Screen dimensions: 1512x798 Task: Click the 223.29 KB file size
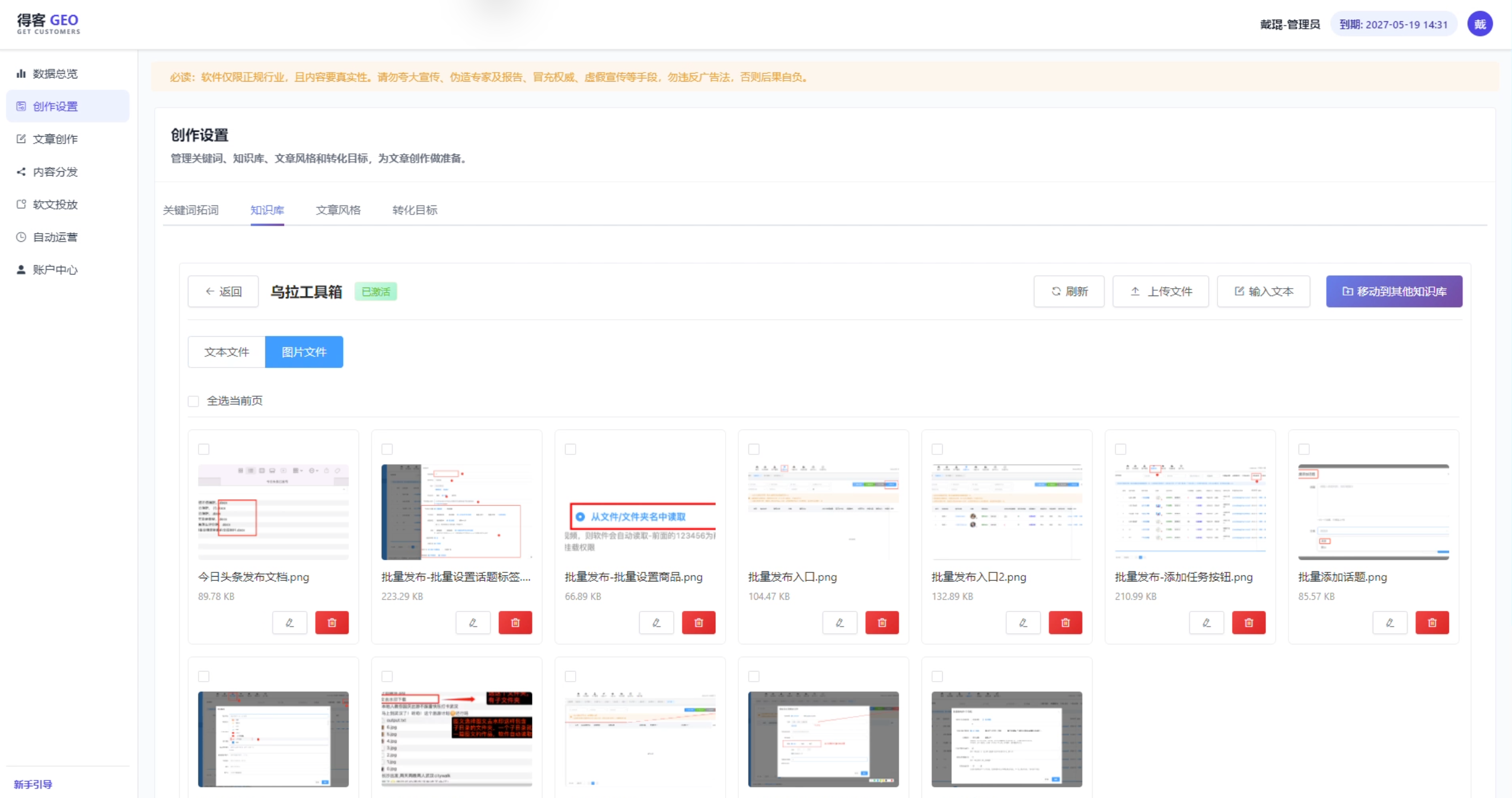coord(402,596)
